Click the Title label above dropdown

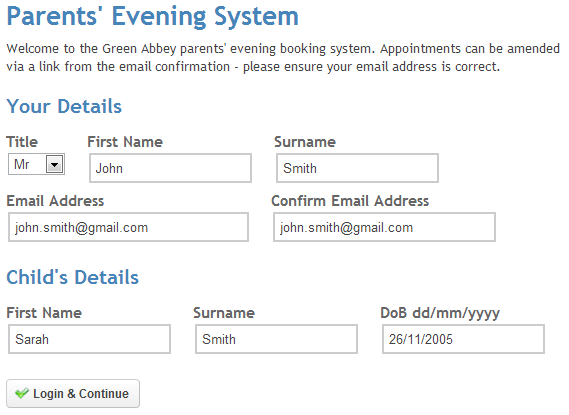click(22, 142)
